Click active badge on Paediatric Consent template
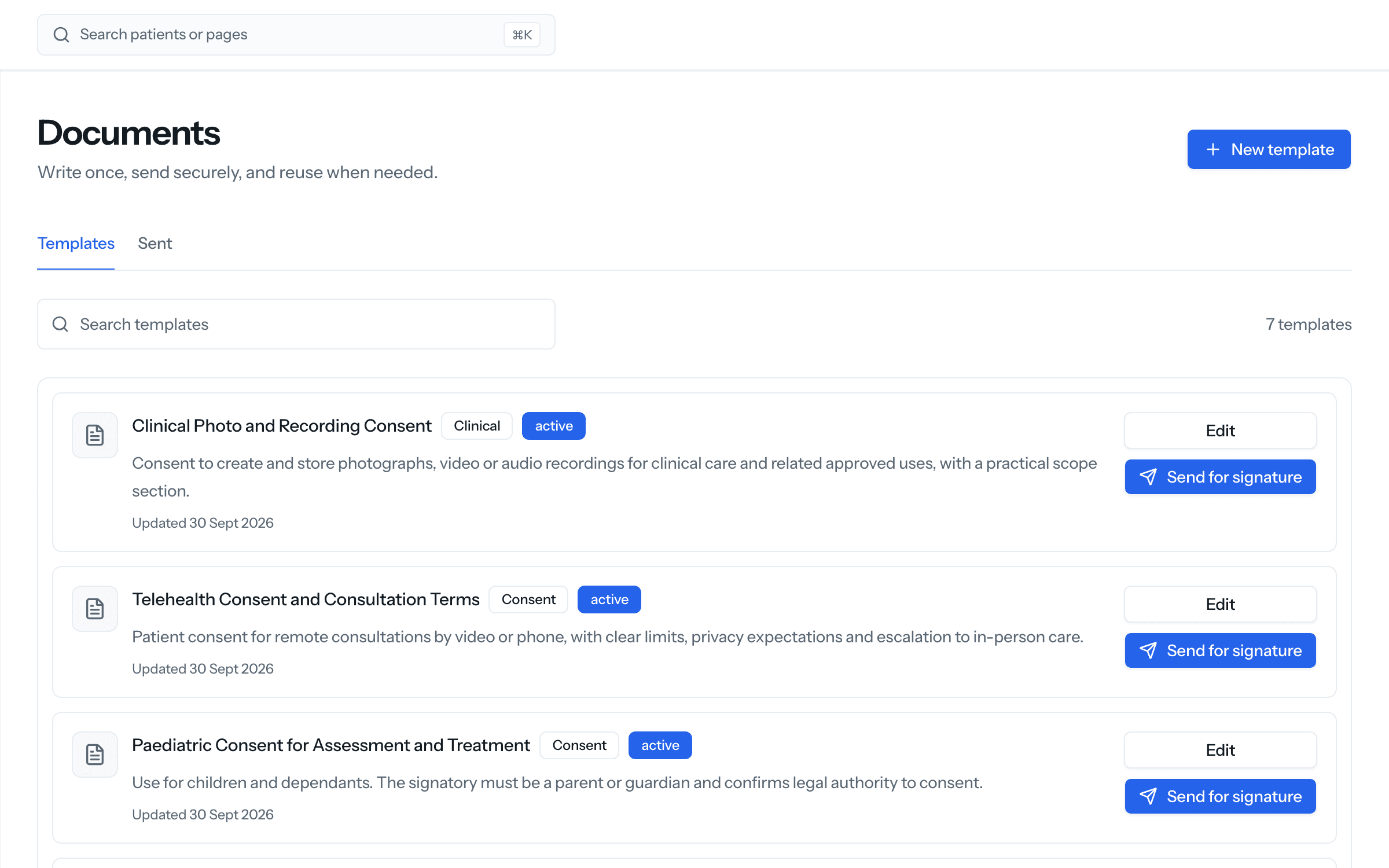1389x868 pixels. (x=660, y=745)
